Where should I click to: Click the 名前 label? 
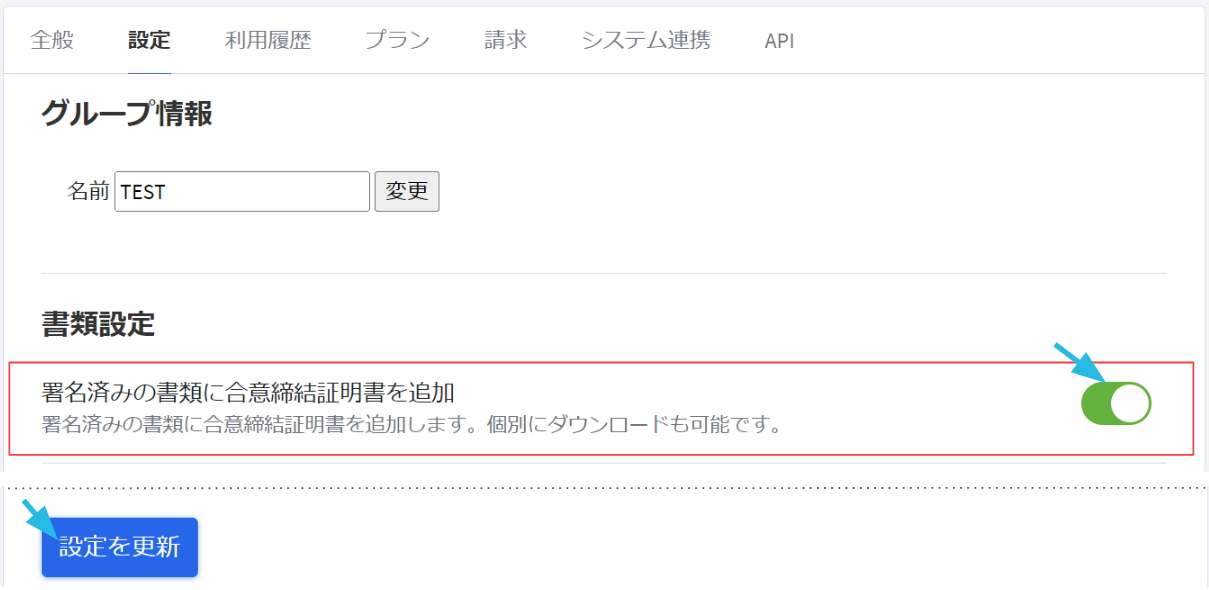(88, 191)
